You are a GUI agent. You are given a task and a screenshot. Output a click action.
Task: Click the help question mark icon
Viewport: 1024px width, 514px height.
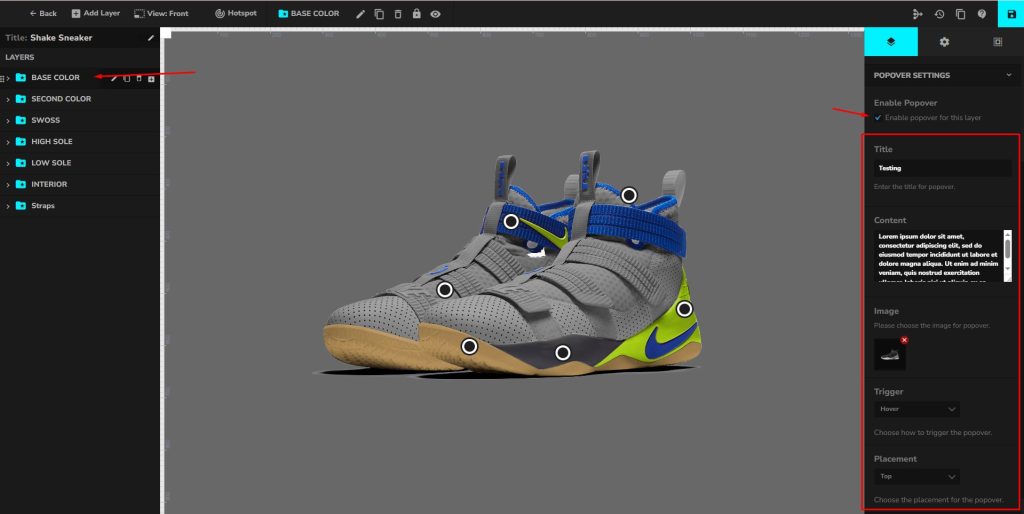982,14
